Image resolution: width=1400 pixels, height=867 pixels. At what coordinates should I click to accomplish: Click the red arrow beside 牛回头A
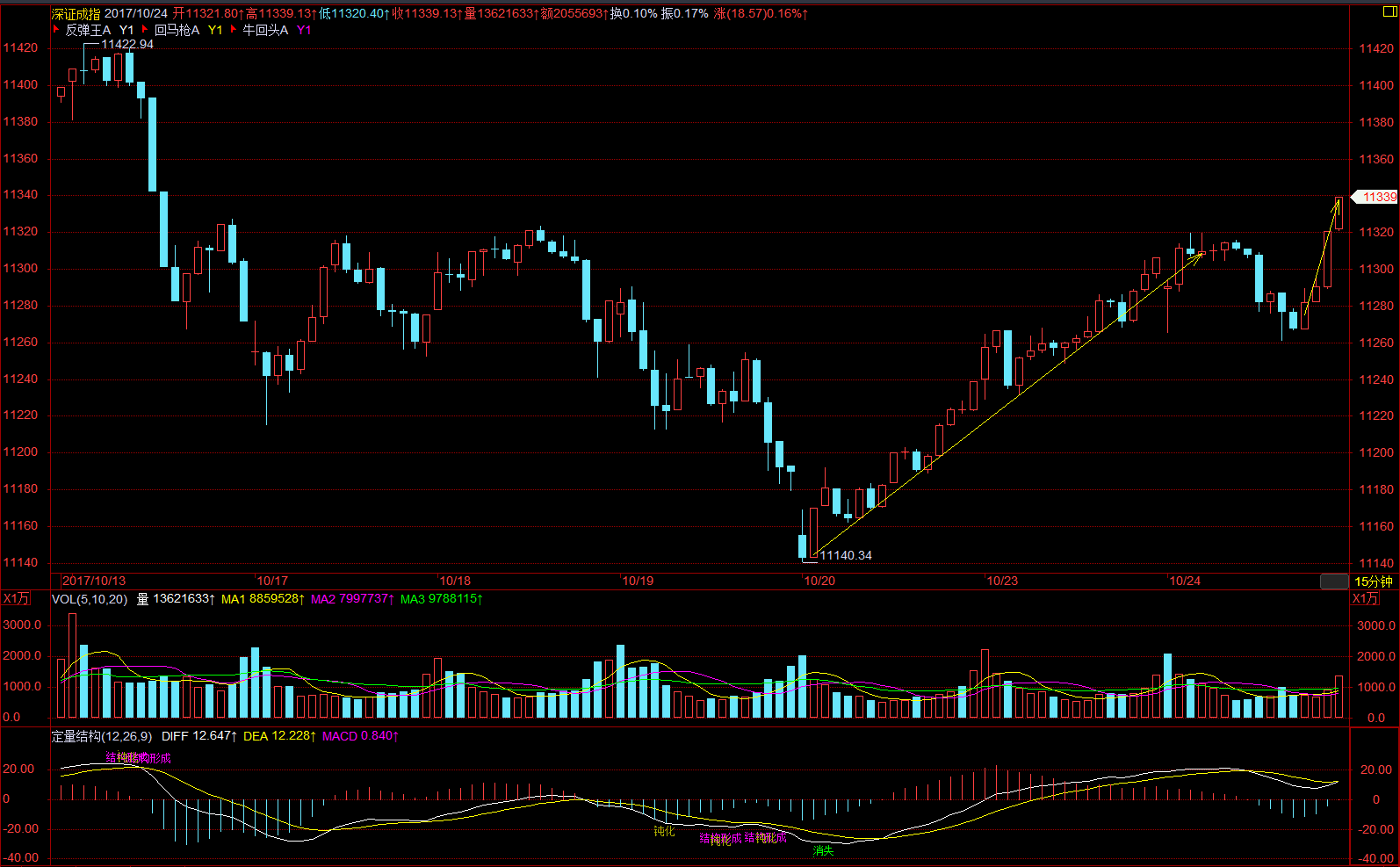(x=234, y=30)
